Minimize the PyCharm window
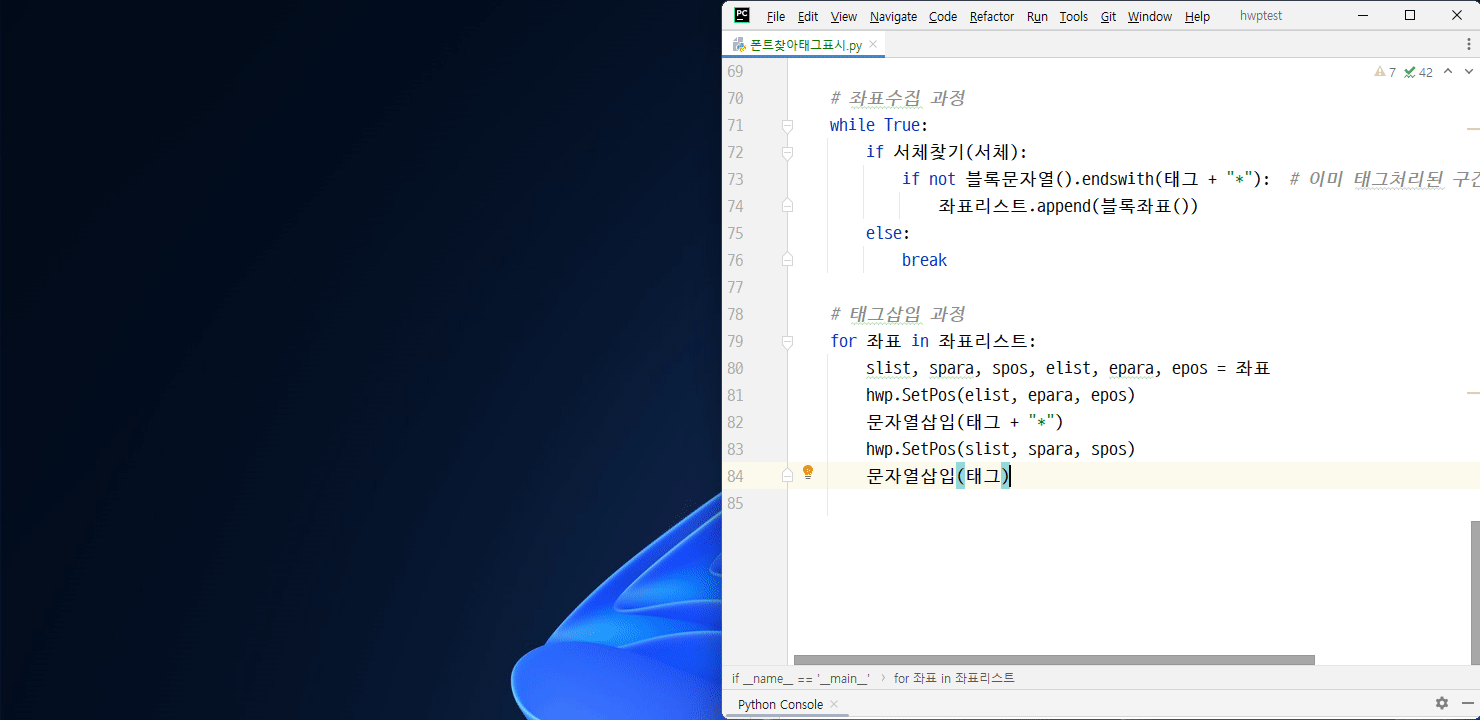1480x720 pixels. [x=1363, y=15]
